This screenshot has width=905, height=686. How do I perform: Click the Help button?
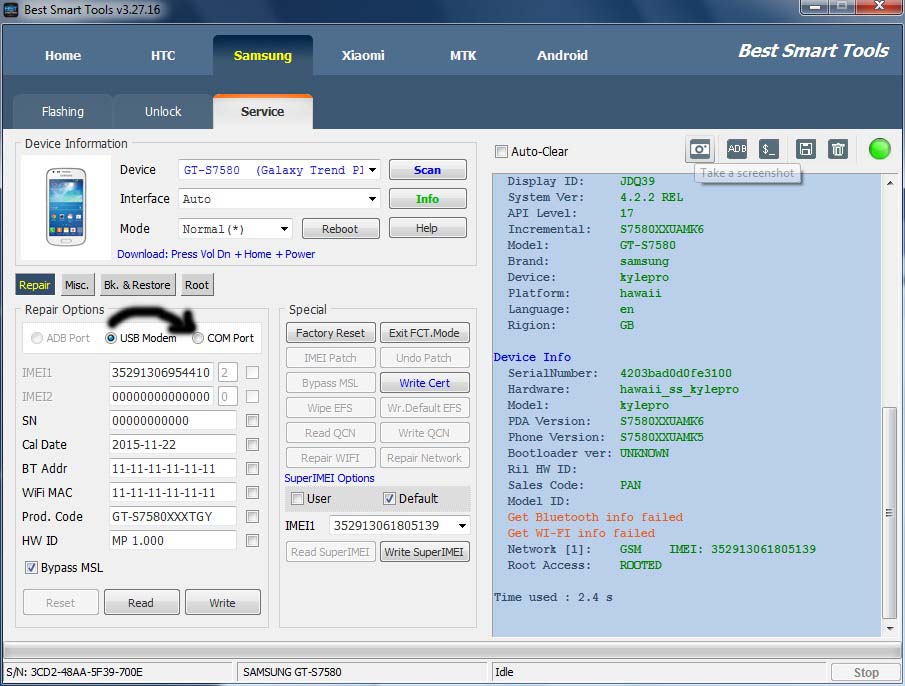428,228
